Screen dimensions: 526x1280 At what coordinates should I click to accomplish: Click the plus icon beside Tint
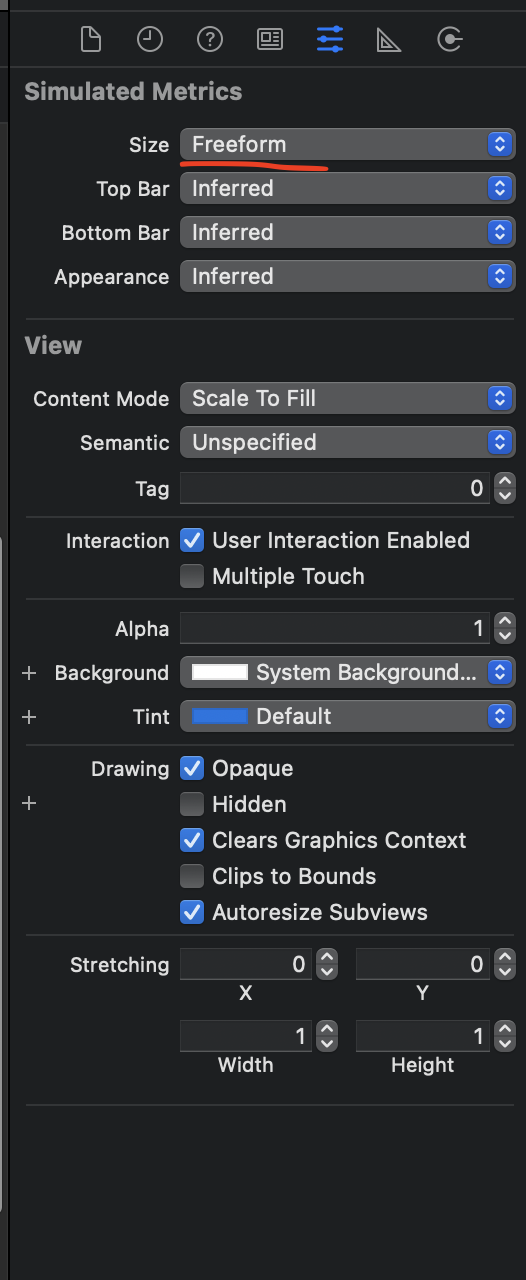click(29, 717)
